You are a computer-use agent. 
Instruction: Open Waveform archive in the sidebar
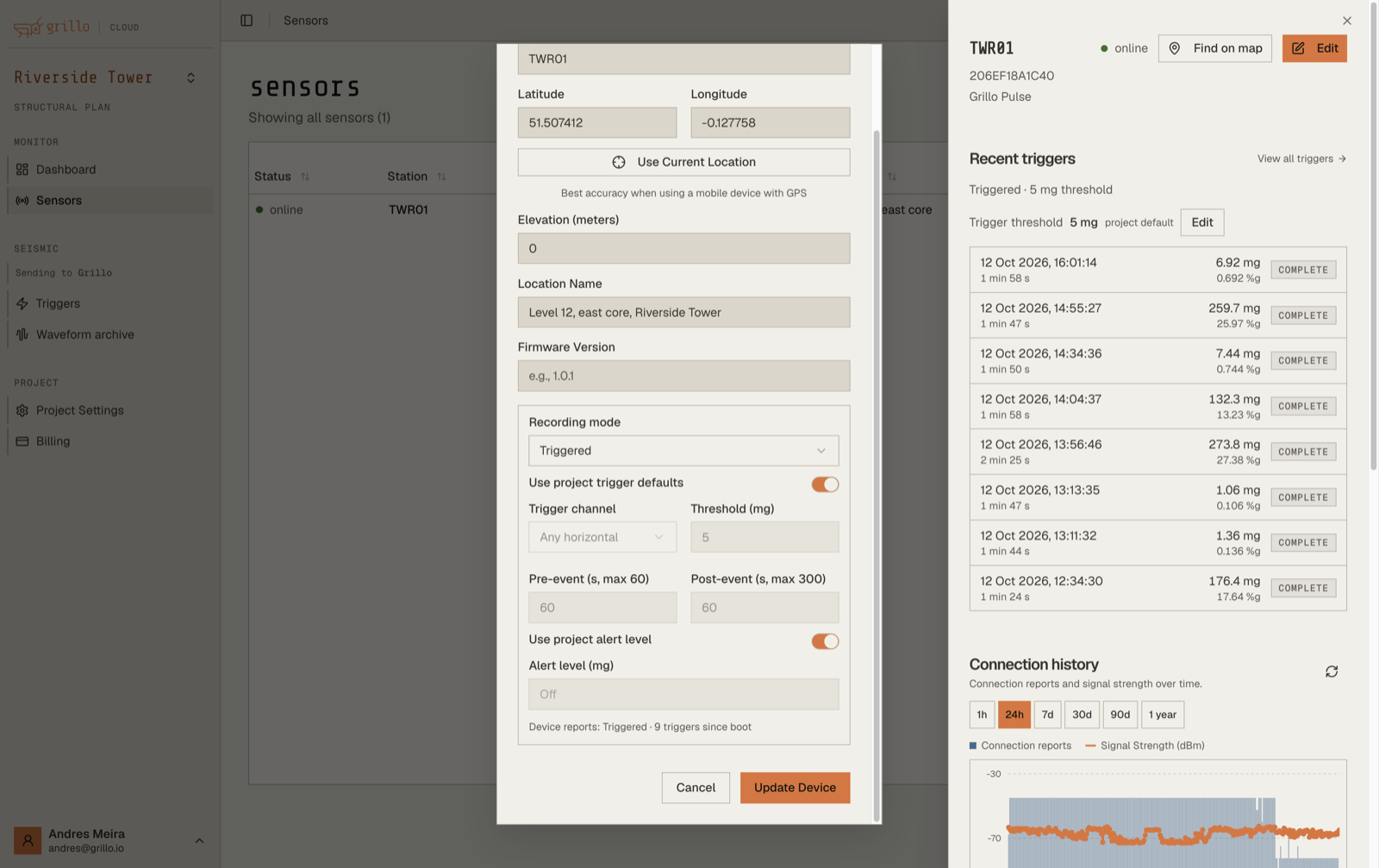coord(109,334)
